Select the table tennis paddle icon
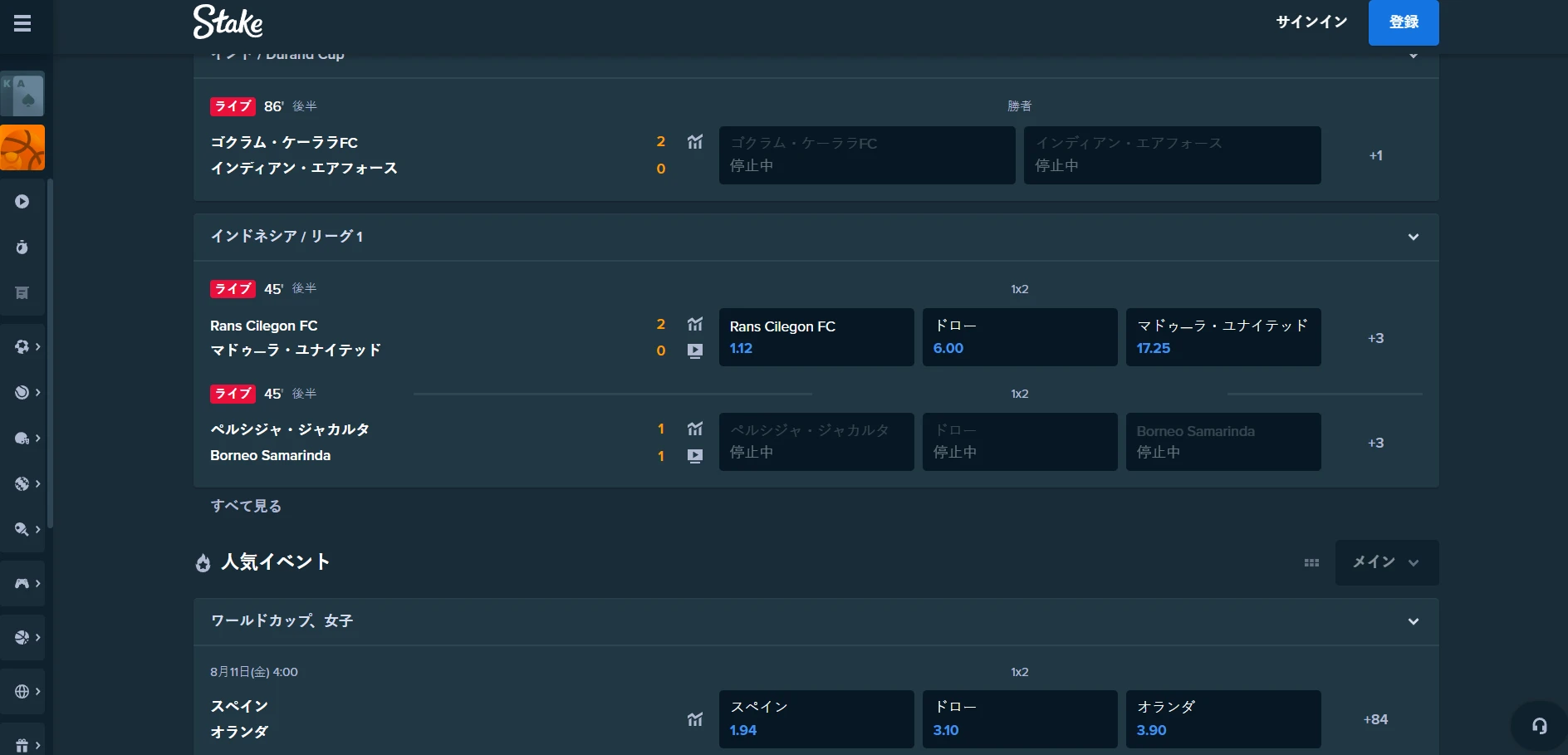The height and width of the screenshot is (755, 1568). (22, 529)
